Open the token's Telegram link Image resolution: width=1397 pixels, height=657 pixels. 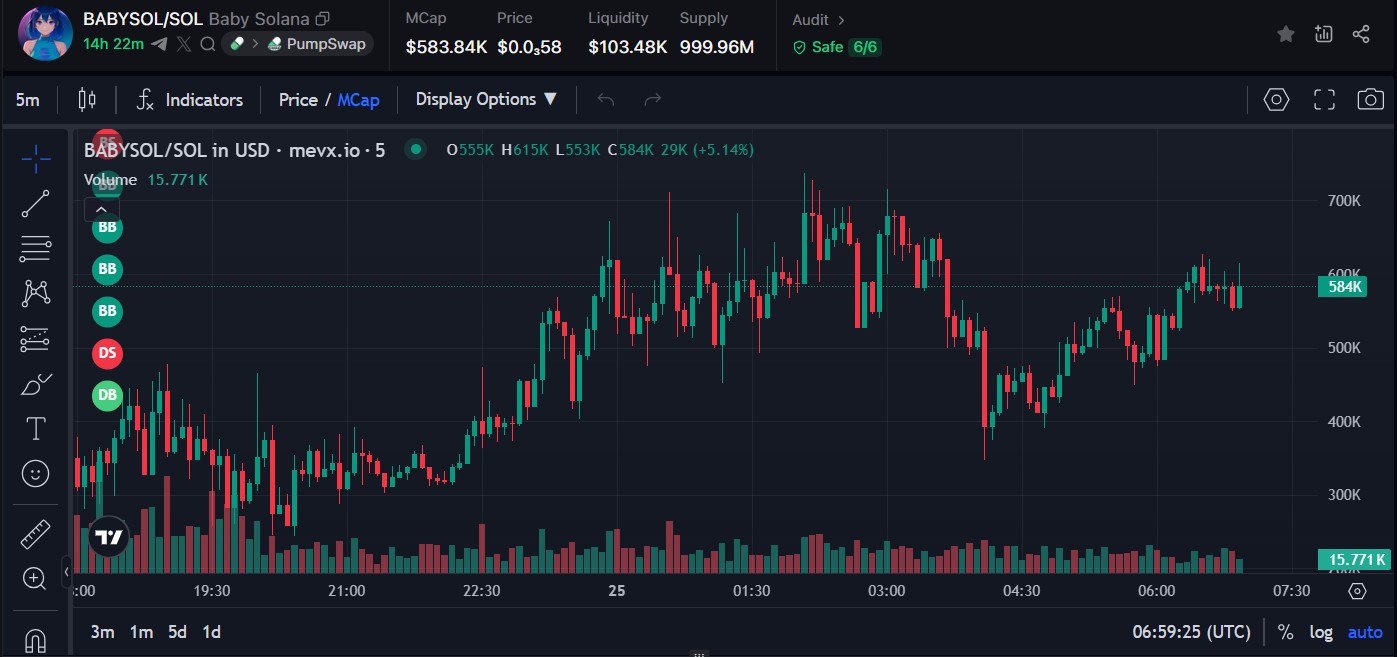tap(161, 44)
